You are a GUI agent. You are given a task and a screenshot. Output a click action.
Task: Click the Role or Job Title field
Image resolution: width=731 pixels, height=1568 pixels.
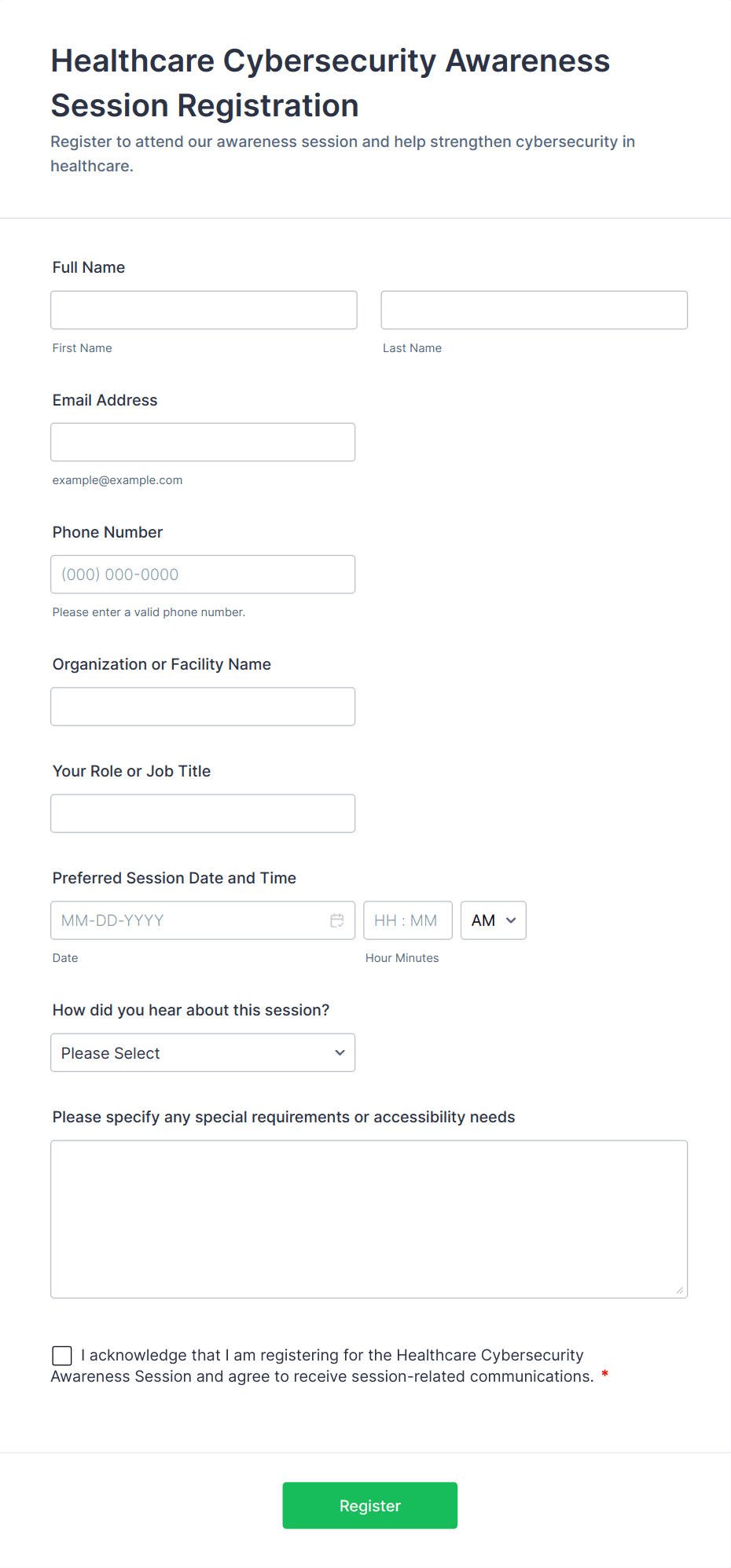(x=203, y=813)
